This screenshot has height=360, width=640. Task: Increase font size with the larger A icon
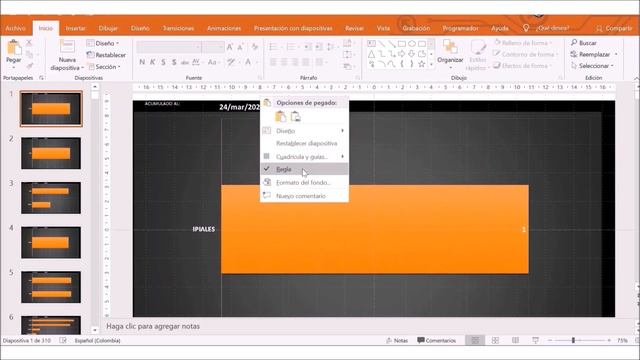coord(230,47)
